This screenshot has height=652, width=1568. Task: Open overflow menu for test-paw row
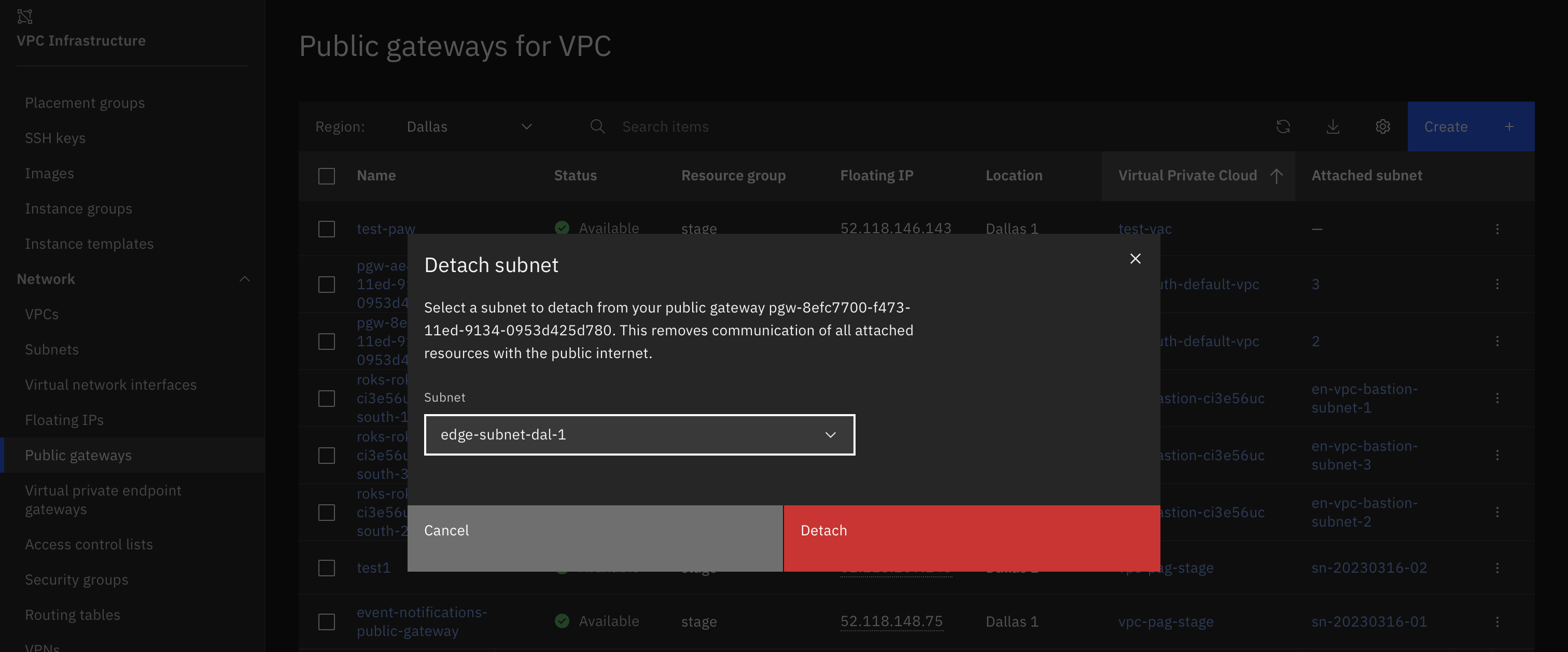pos(1497,229)
